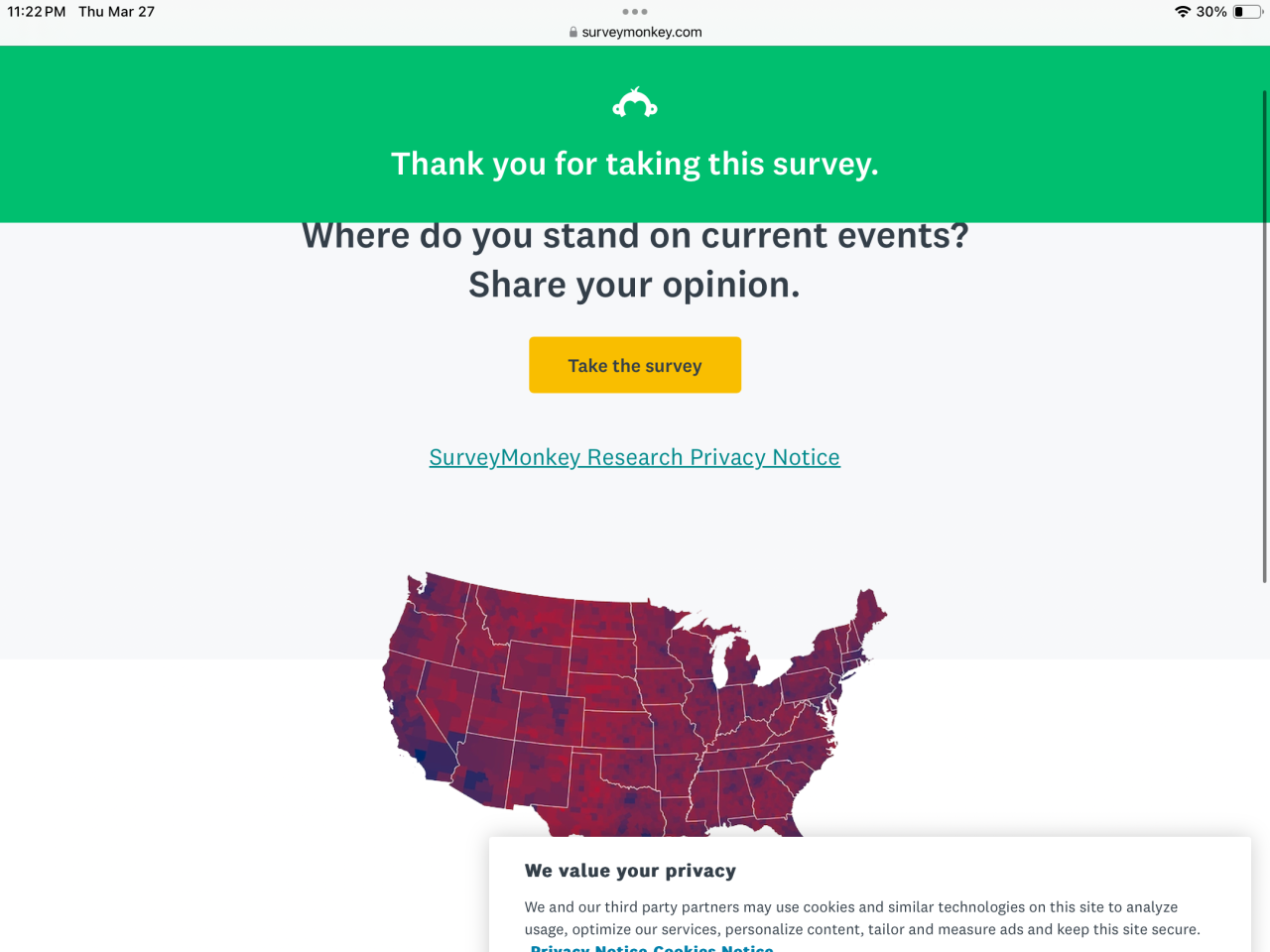
Task: Tap the Wi-Fi status icon
Action: tap(1182, 12)
